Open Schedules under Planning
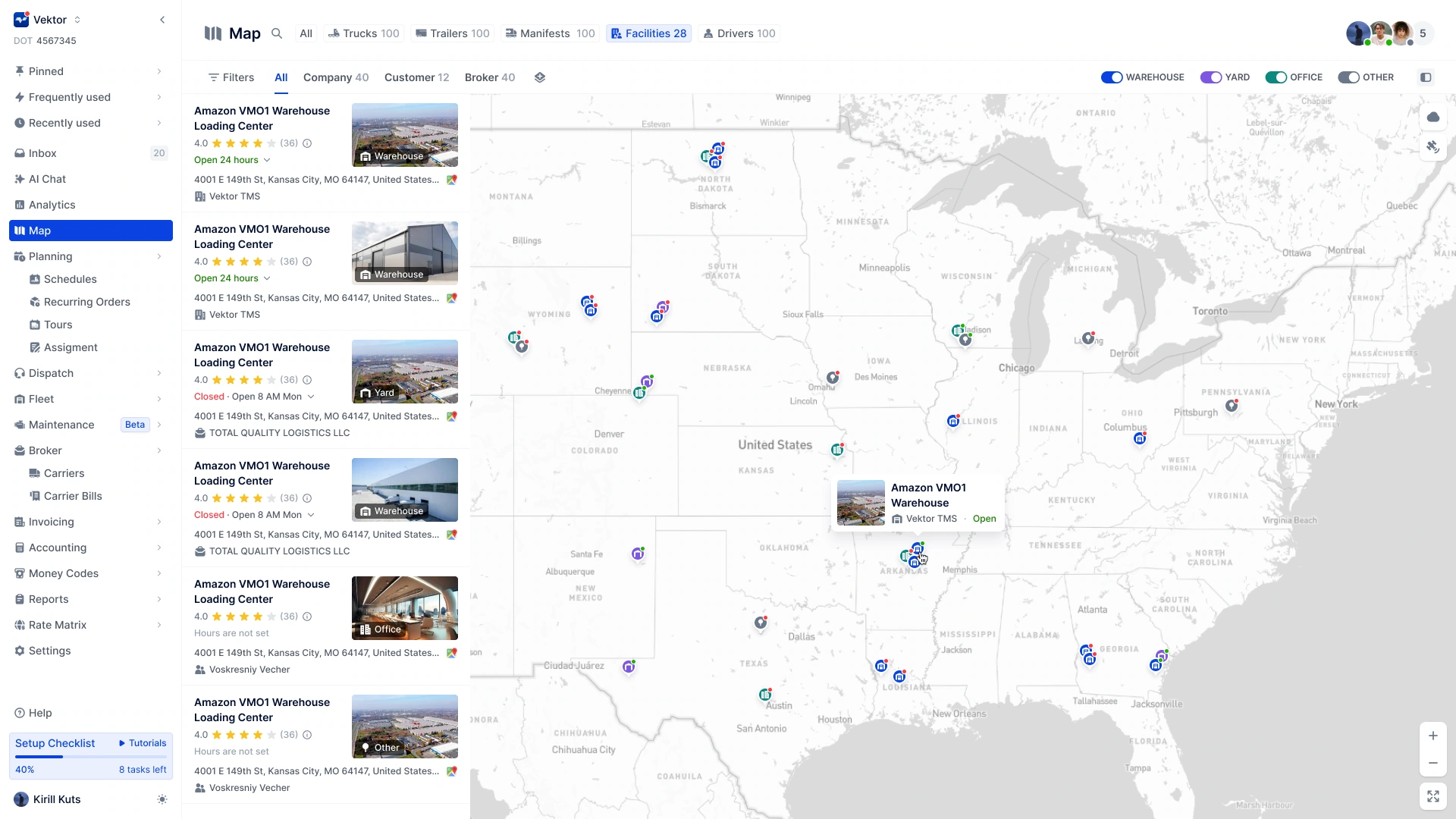The width and height of the screenshot is (1456, 819). click(70, 279)
